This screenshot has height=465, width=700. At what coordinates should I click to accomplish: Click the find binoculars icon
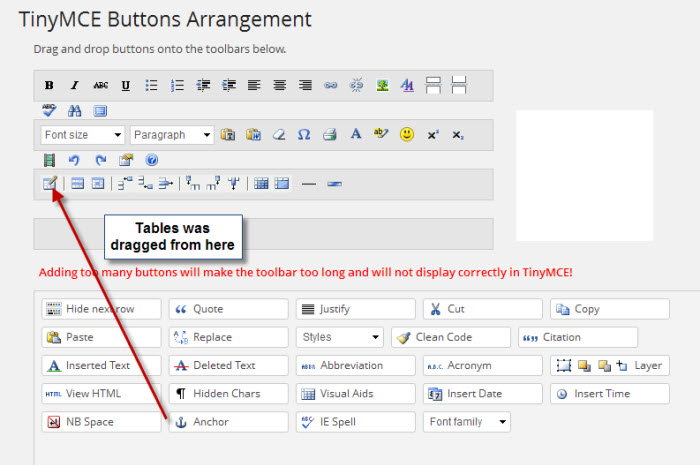click(75, 111)
